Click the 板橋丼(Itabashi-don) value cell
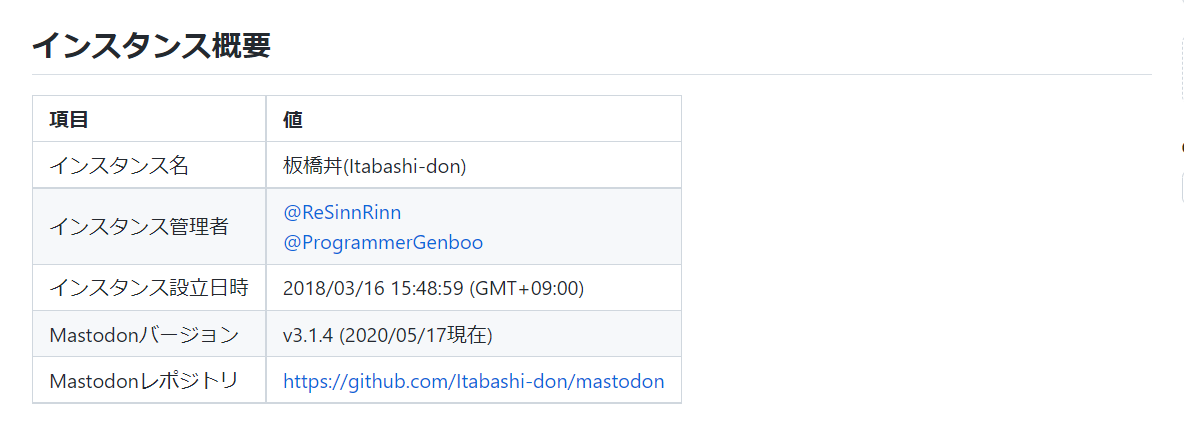This screenshot has width=1184, height=436. coord(375,166)
